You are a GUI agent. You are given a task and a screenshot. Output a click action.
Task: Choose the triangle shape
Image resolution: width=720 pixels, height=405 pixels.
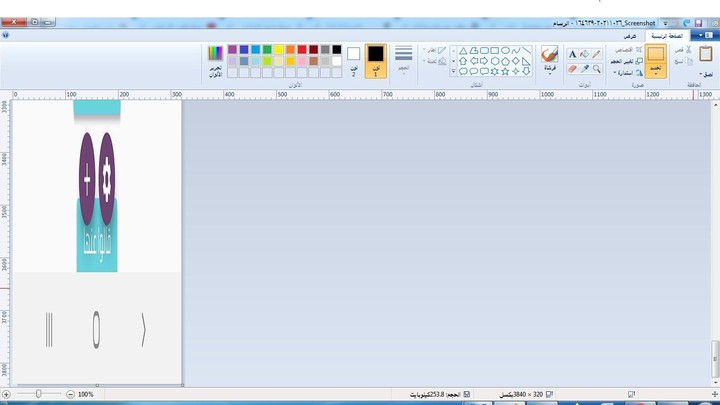[x=463, y=51]
